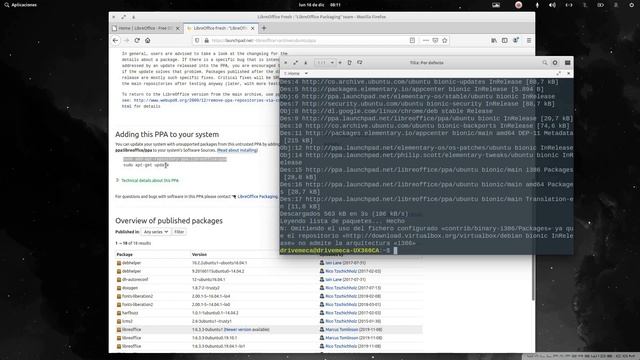Open Aplicaciones menu in top panel

20,5
